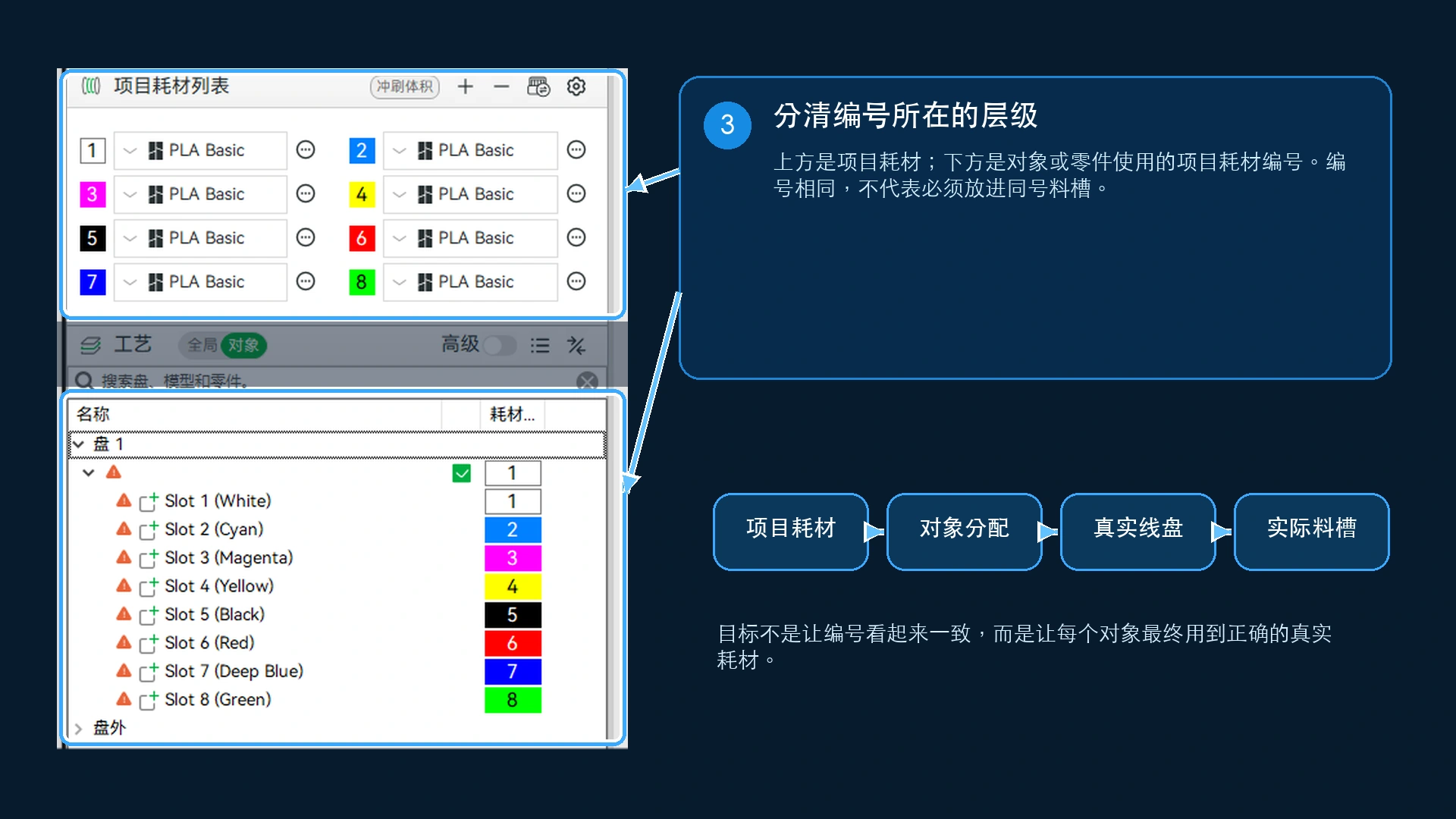Open more options for filament 8
This screenshot has height=819, width=1456.
[576, 281]
